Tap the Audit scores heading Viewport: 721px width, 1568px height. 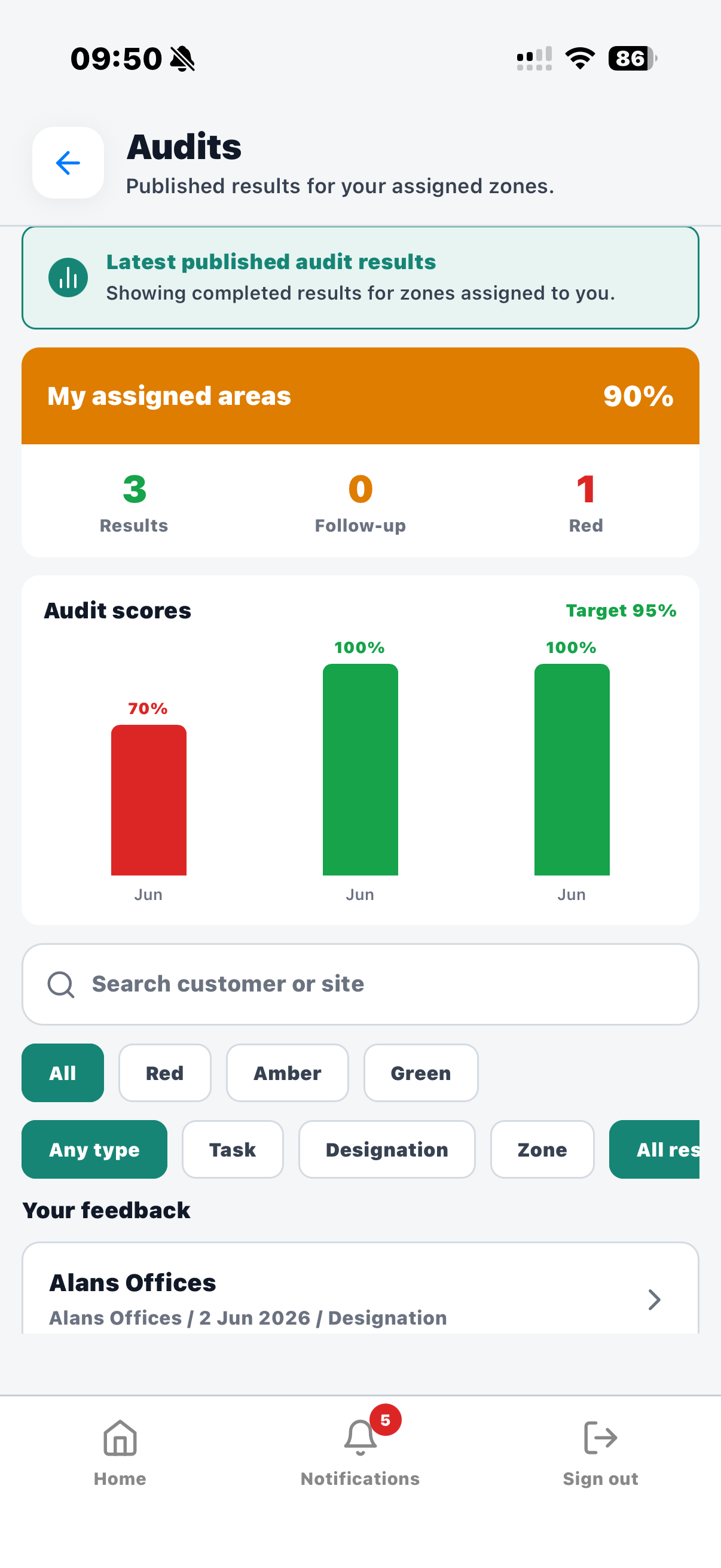click(117, 611)
